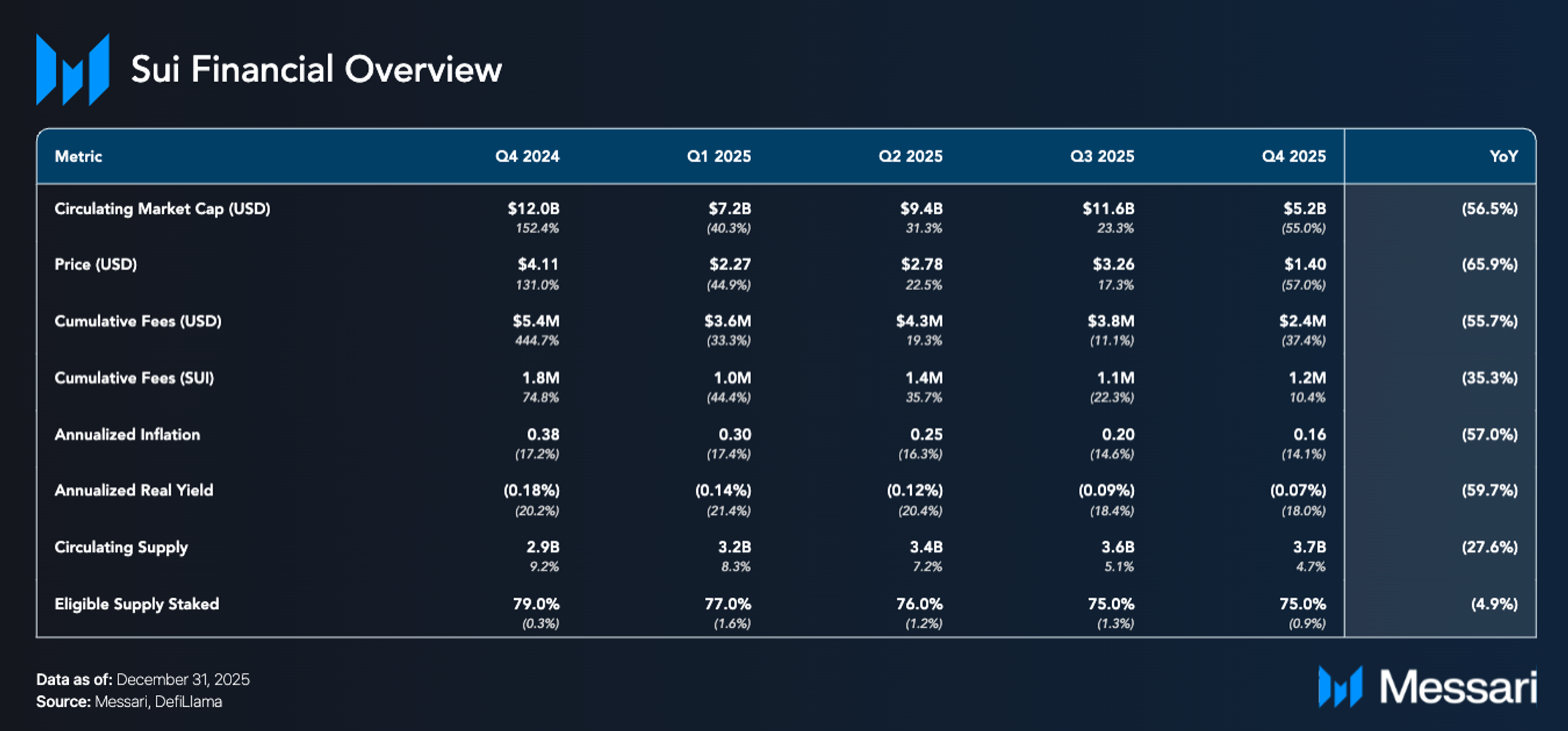Click the 'Cumulative Fees (SUI)' row label
The image size is (1568, 731).
point(134,378)
